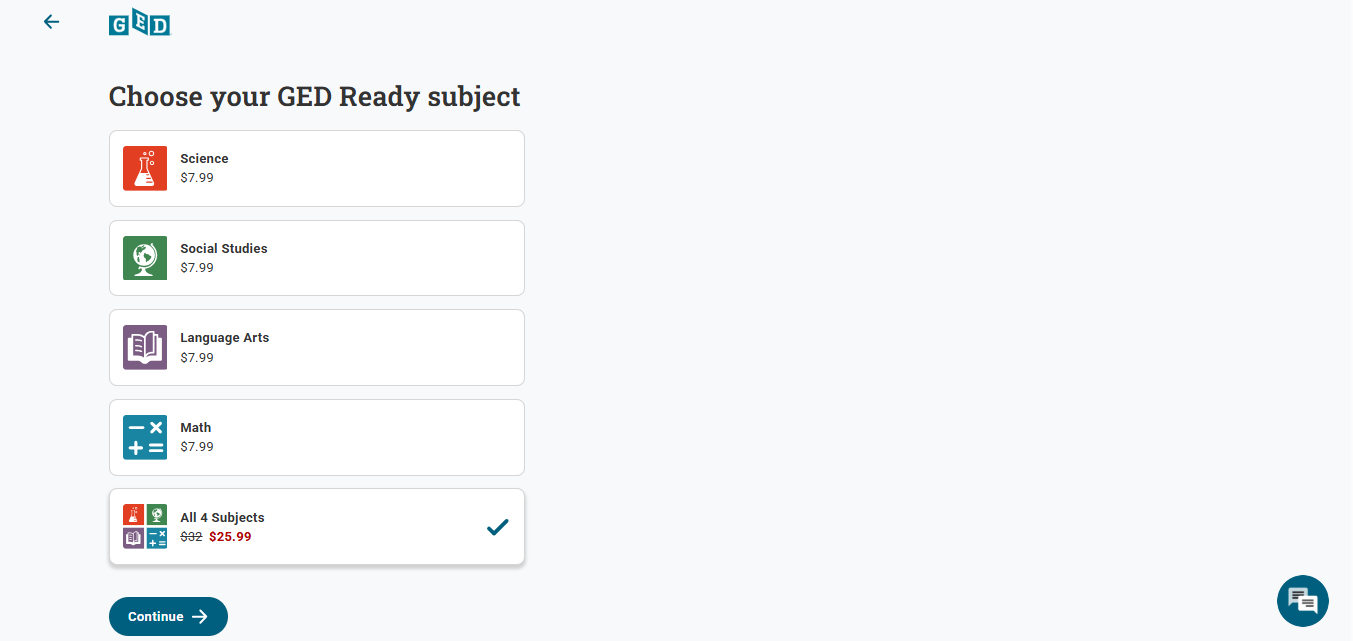Viewport: 1353px width, 641px height.
Task: Click the Math label text
Action: 195,428
